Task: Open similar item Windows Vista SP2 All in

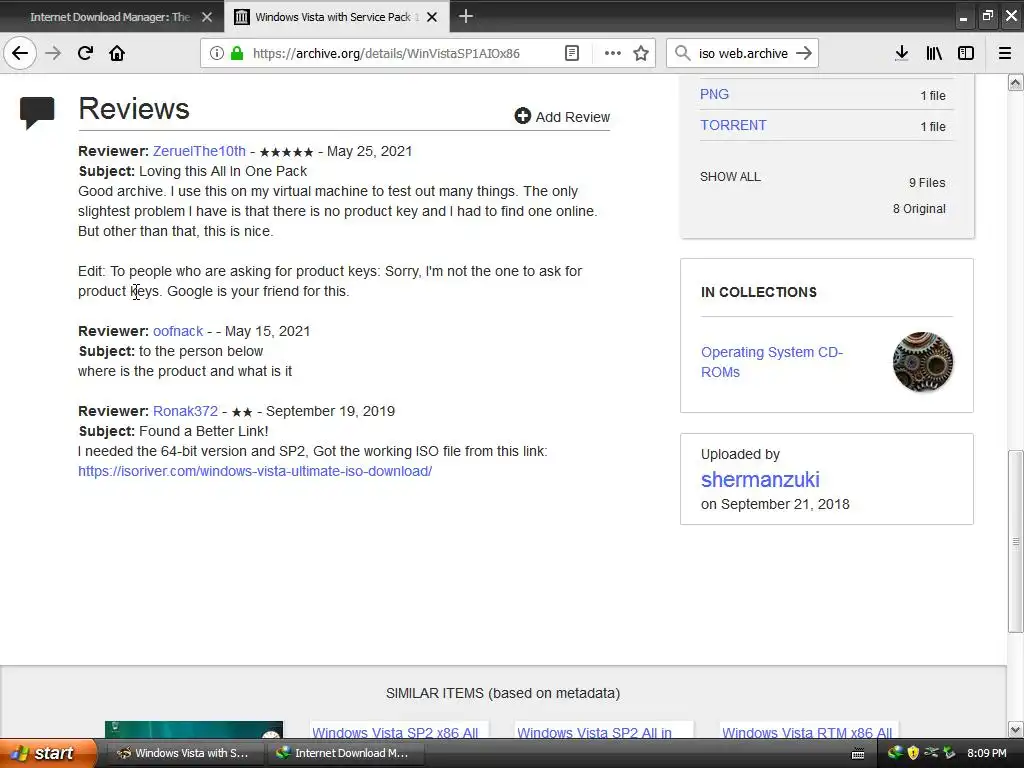Action: [594, 733]
